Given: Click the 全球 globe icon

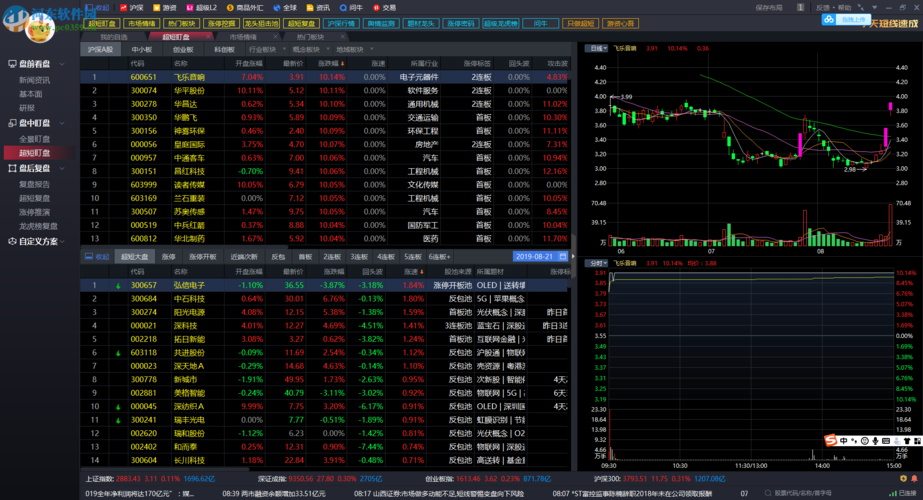Looking at the screenshot, I should point(277,8).
